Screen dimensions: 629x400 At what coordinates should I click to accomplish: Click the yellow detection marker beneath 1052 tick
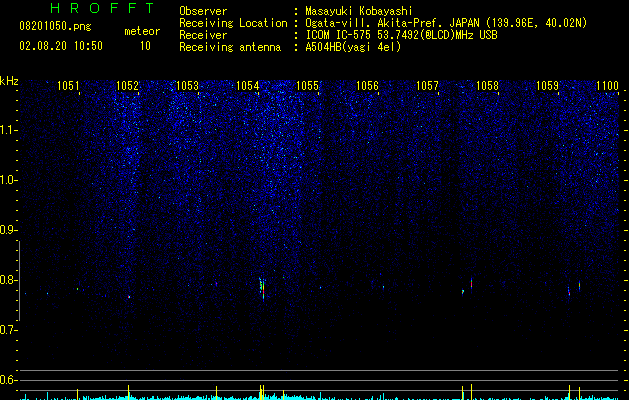pos(128,392)
